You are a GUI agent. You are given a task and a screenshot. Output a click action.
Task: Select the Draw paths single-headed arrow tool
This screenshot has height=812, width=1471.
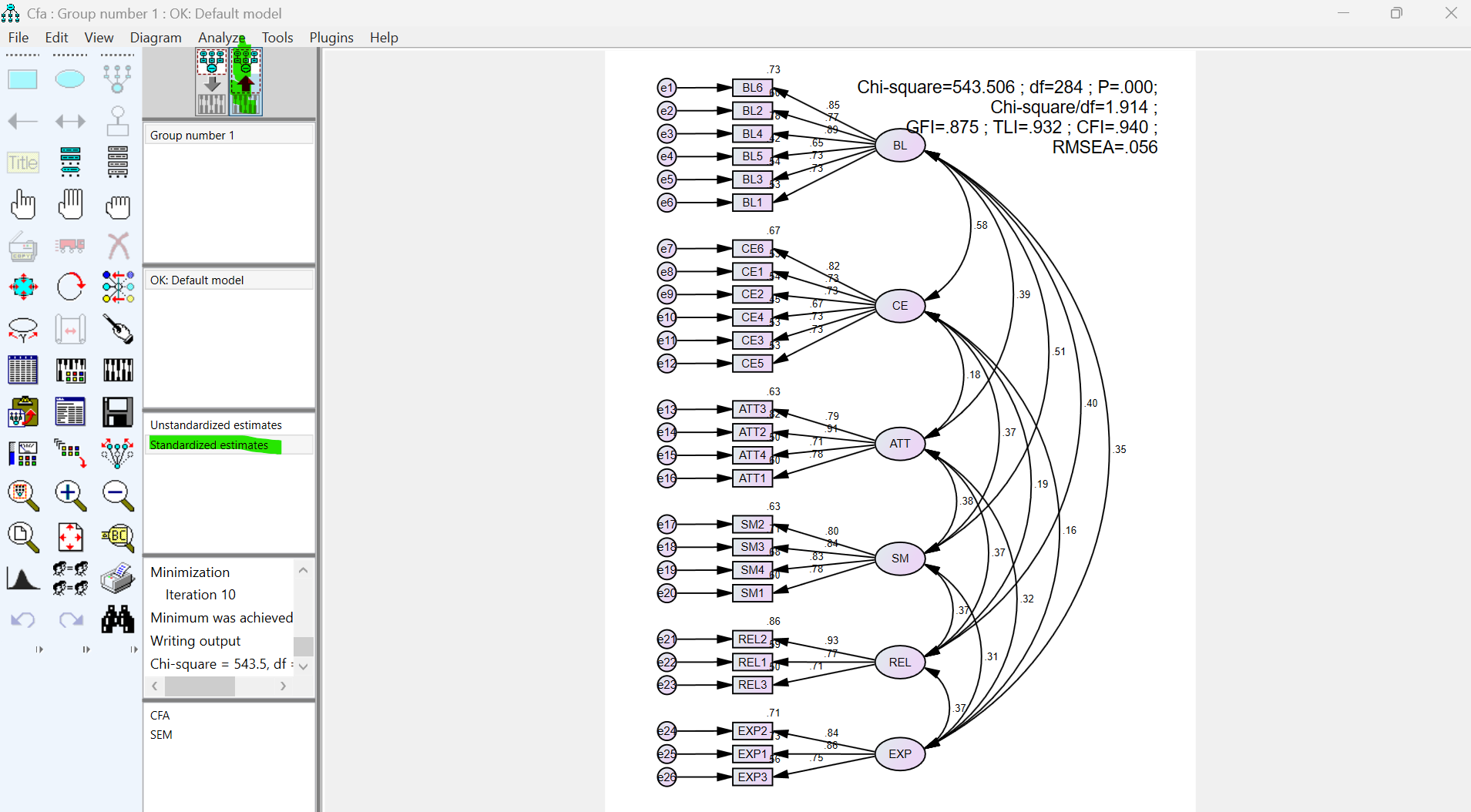23,121
